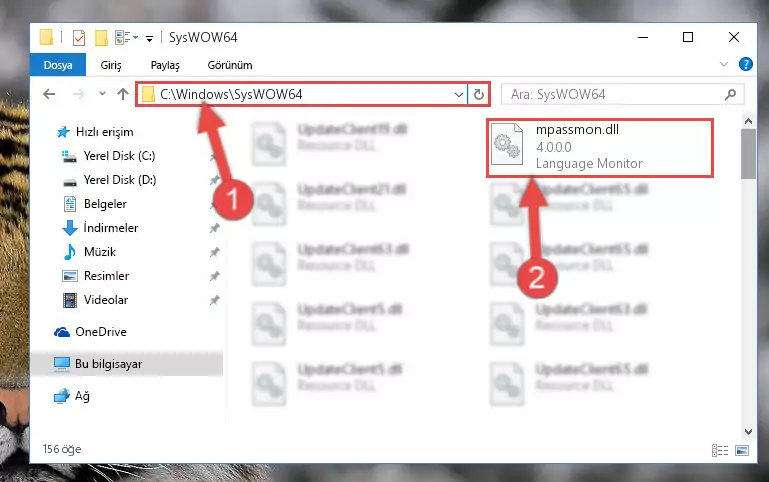Toggle pin on Müzik folder
Screen dimensions: 769x482
[x=214, y=252]
